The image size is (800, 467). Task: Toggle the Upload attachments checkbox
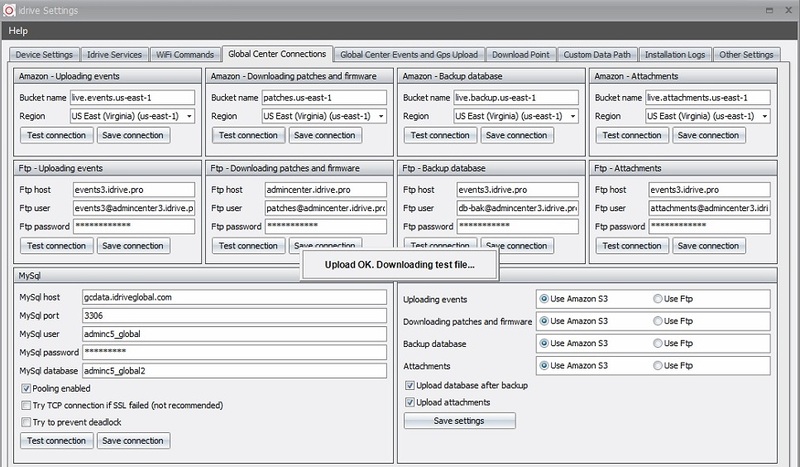tap(409, 402)
